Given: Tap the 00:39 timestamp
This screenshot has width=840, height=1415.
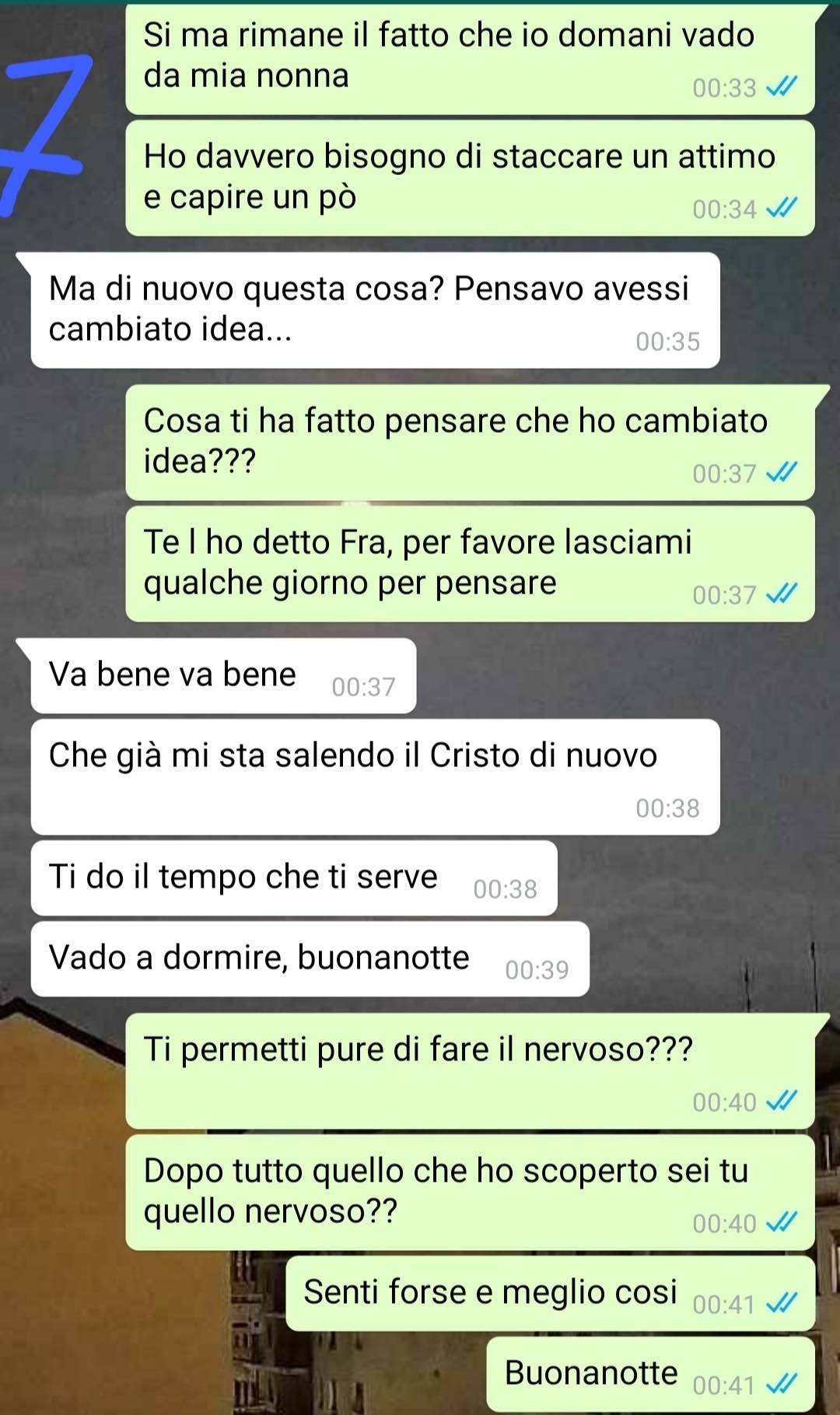Looking at the screenshot, I should tap(537, 970).
